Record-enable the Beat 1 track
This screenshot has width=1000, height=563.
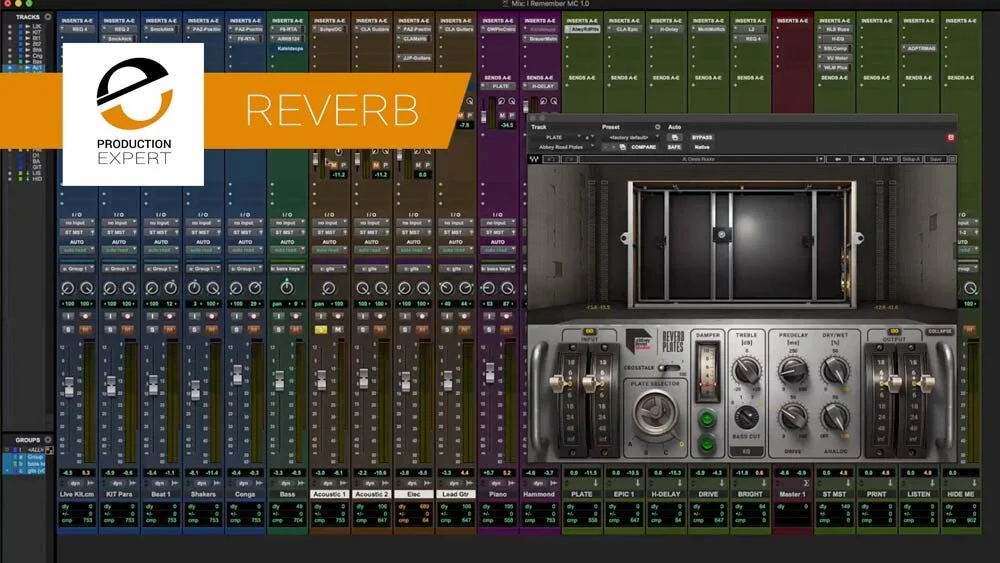(170, 316)
